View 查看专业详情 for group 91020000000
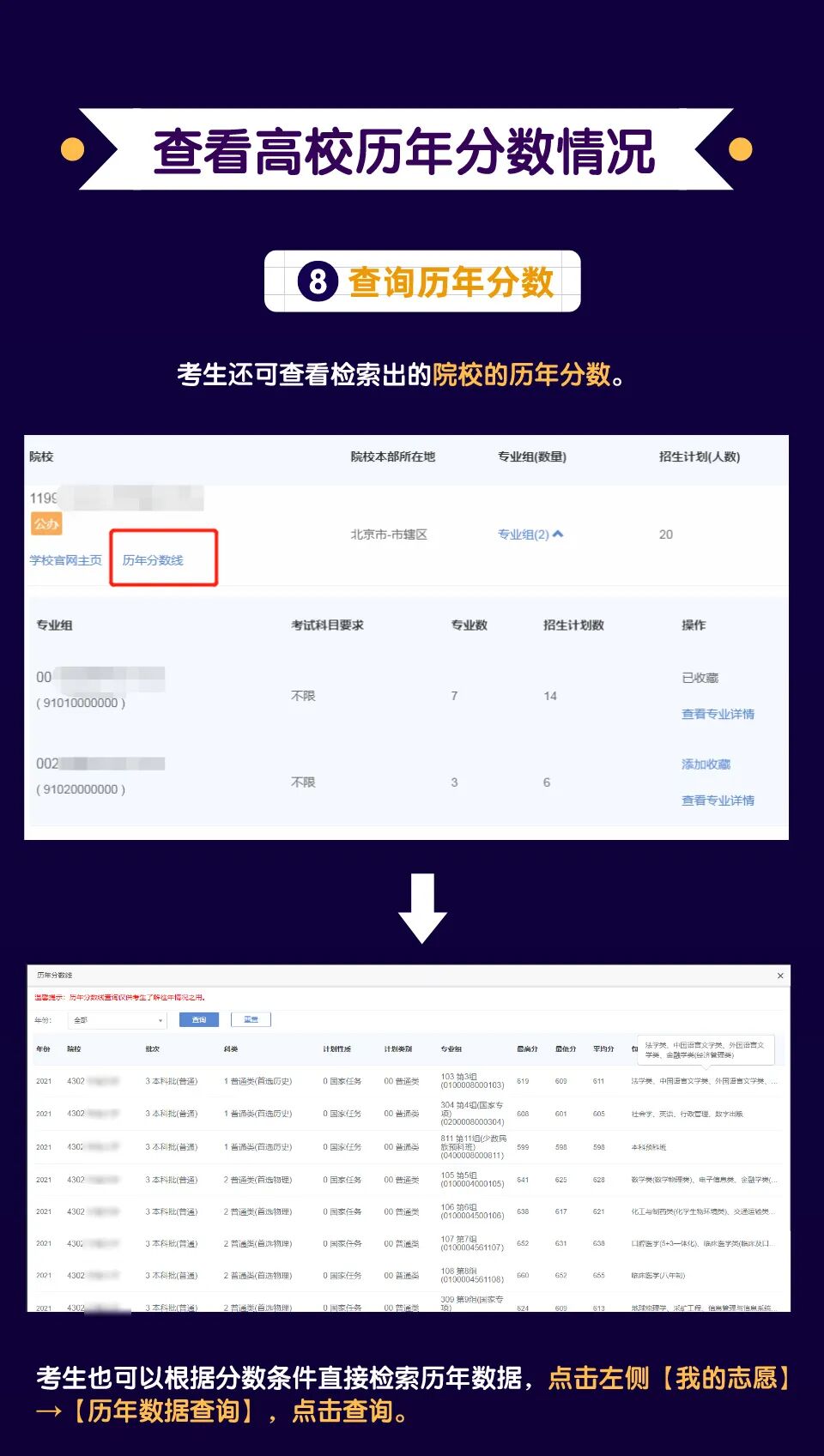This screenshot has width=824, height=1456. tap(718, 800)
